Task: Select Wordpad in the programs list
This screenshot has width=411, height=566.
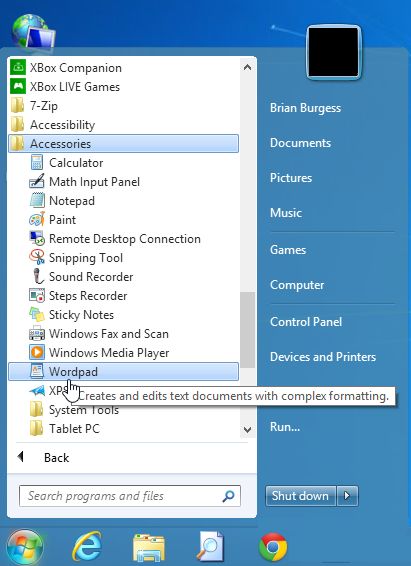Action: (x=123, y=372)
